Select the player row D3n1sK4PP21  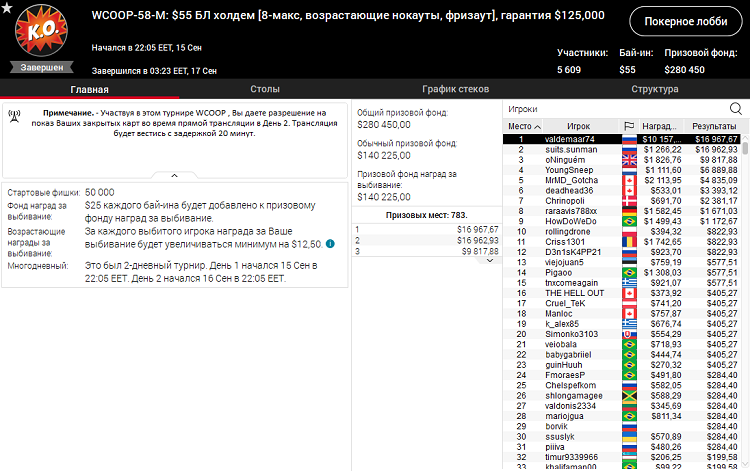(x=622, y=252)
